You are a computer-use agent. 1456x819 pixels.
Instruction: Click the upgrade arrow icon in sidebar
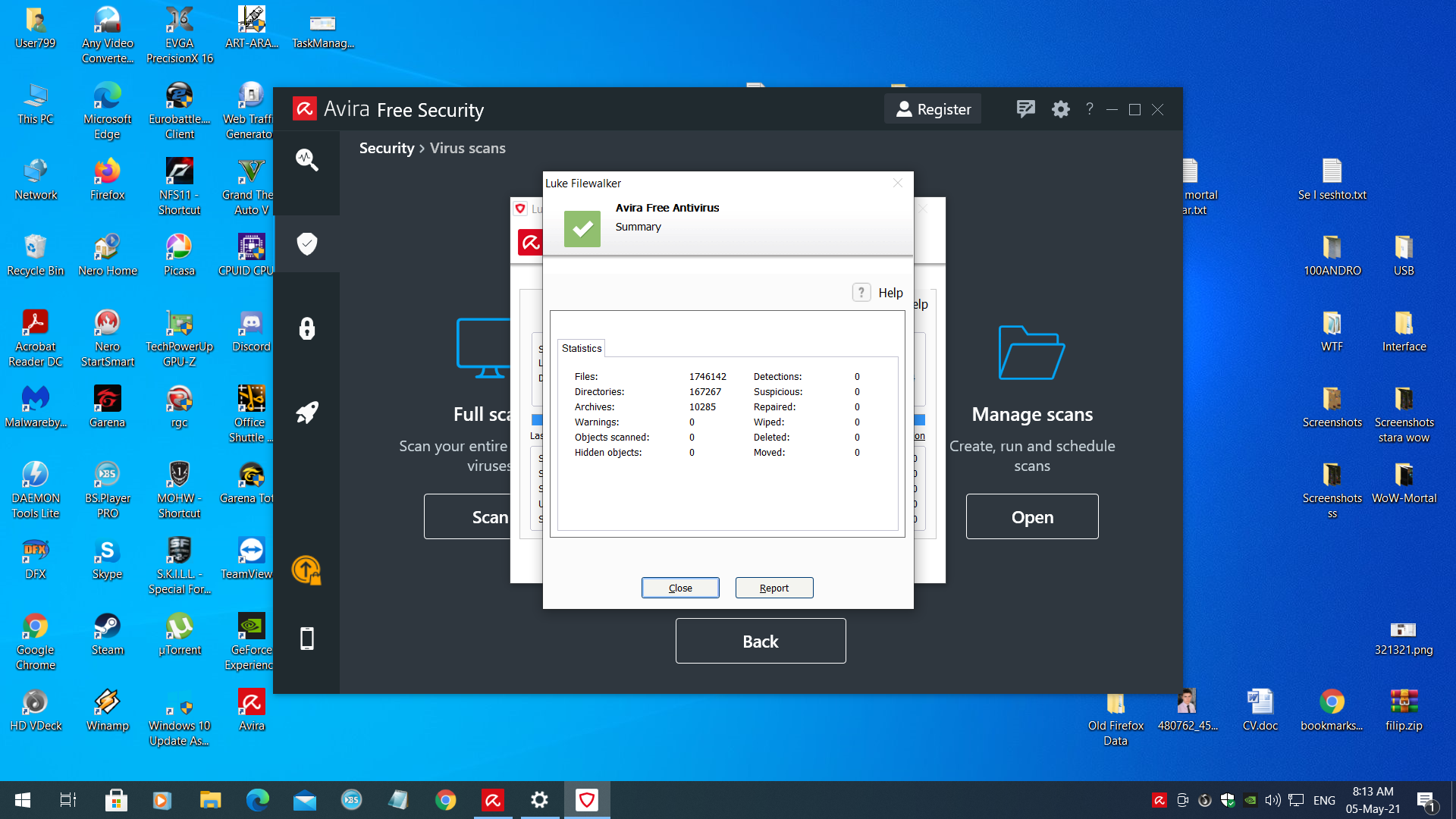[306, 570]
